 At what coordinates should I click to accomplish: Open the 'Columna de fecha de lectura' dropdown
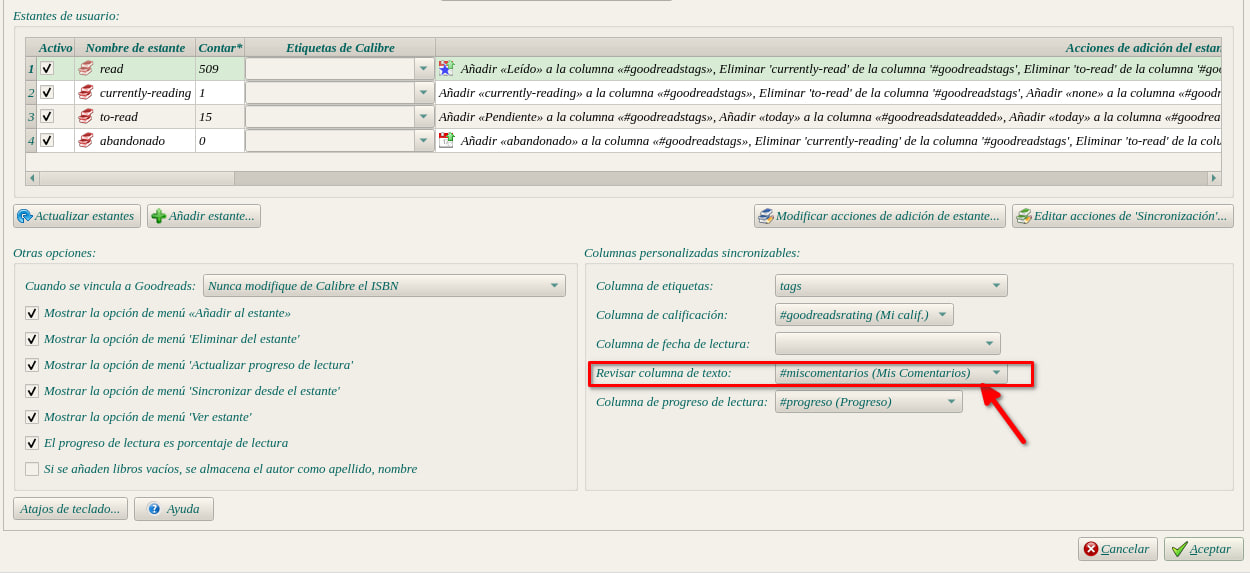click(888, 344)
